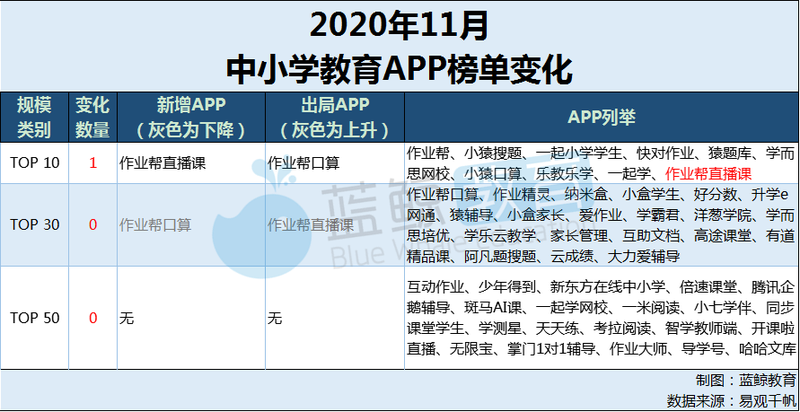Click the title text 2020年11月
The image size is (800, 412).
(x=398, y=27)
